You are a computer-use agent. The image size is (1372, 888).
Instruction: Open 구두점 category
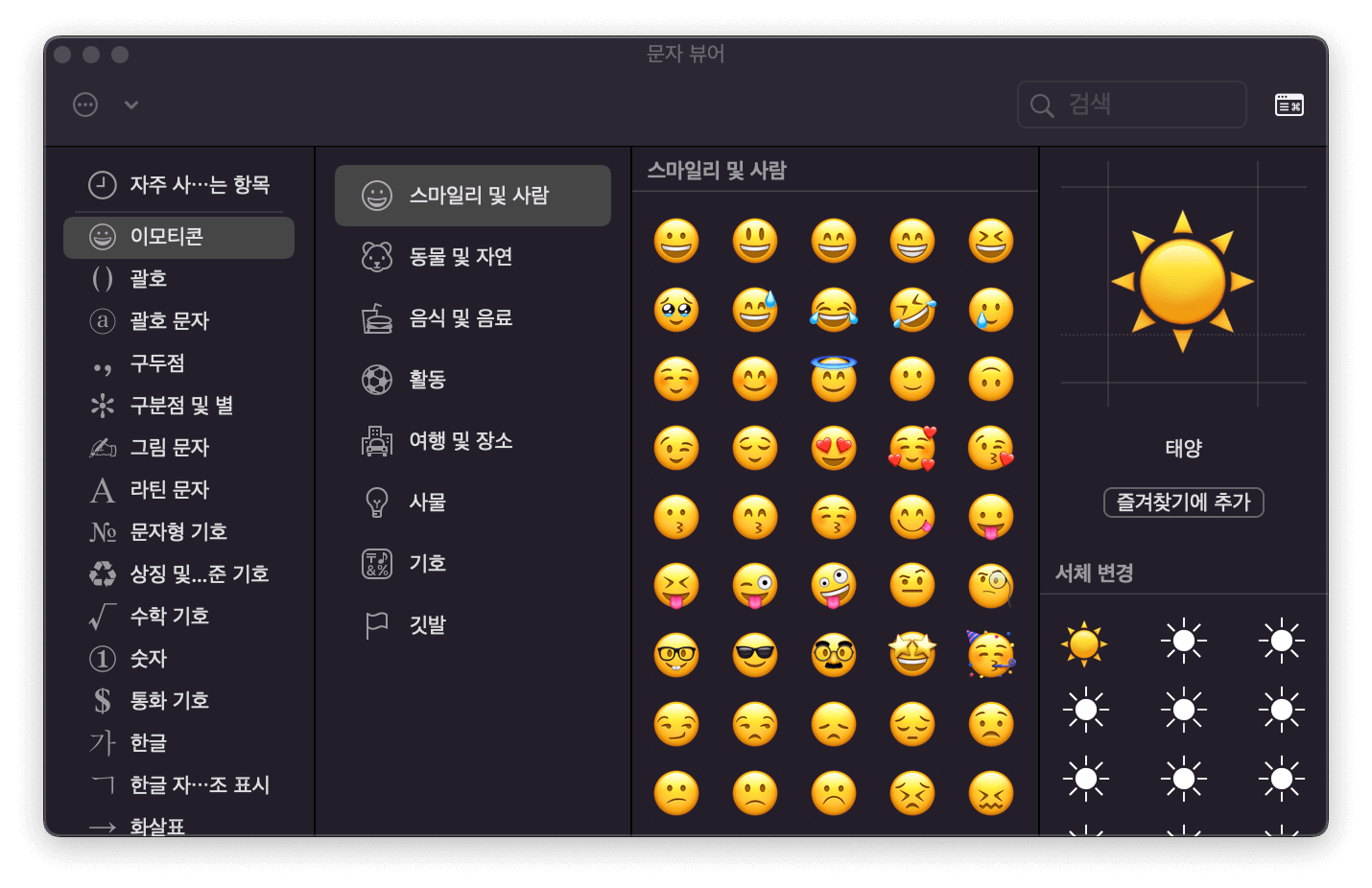[178, 363]
